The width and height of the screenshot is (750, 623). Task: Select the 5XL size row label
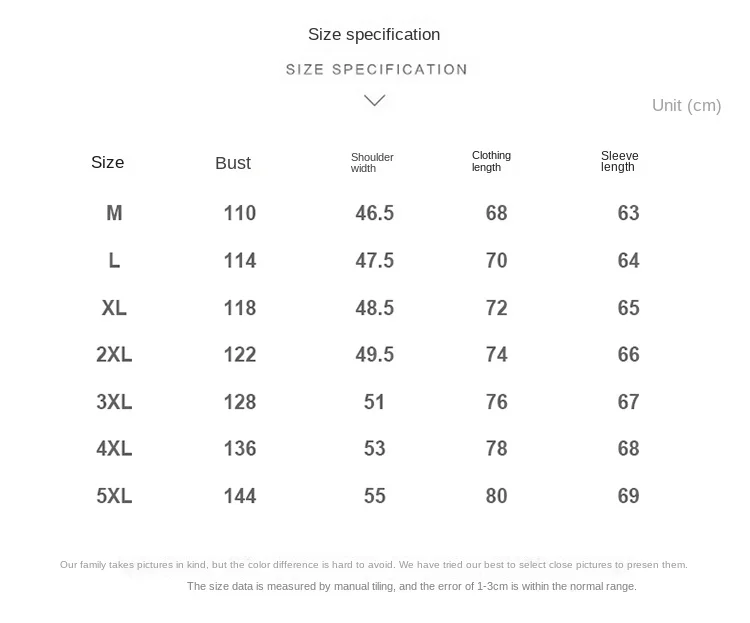pyautogui.click(x=114, y=496)
